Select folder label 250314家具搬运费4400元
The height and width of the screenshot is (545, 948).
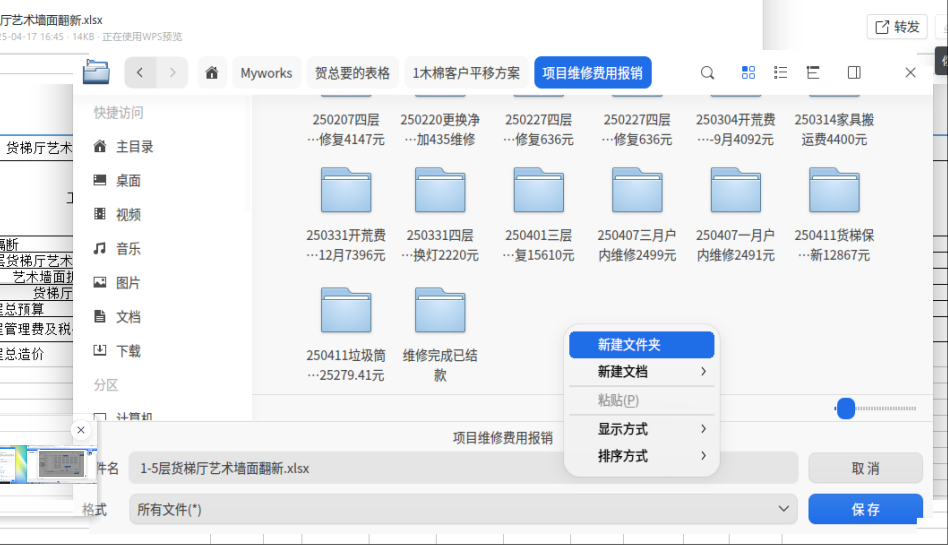click(x=834, y=129)
